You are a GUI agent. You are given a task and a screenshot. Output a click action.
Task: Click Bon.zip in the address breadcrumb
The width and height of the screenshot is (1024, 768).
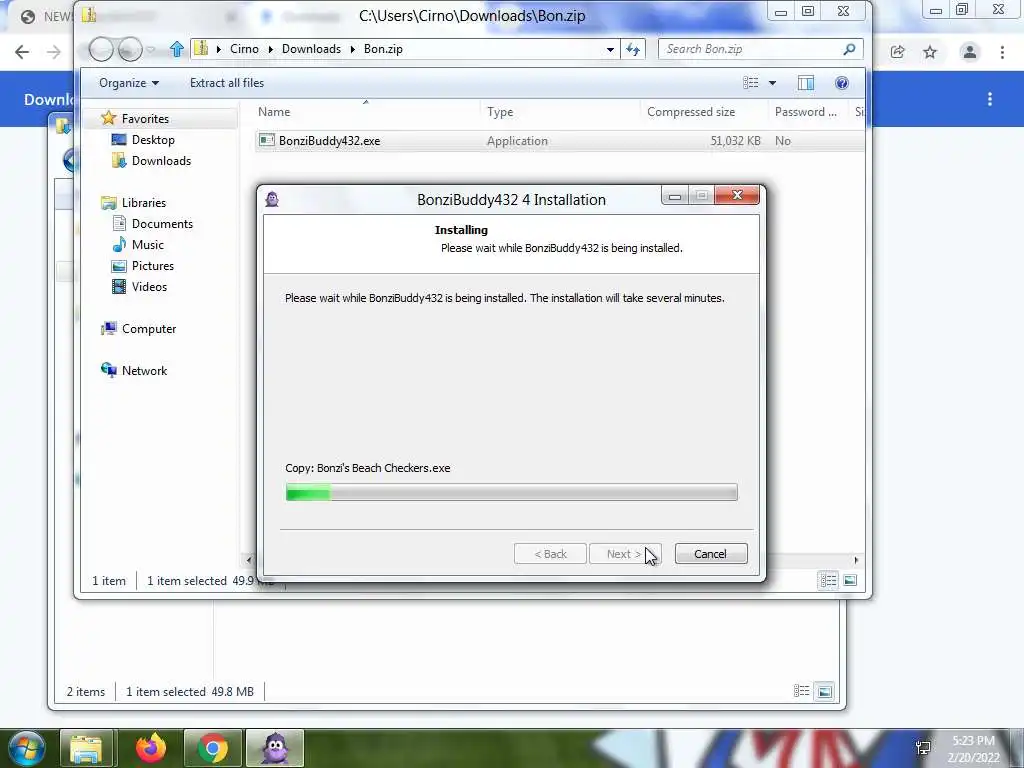tap(383, 49)
